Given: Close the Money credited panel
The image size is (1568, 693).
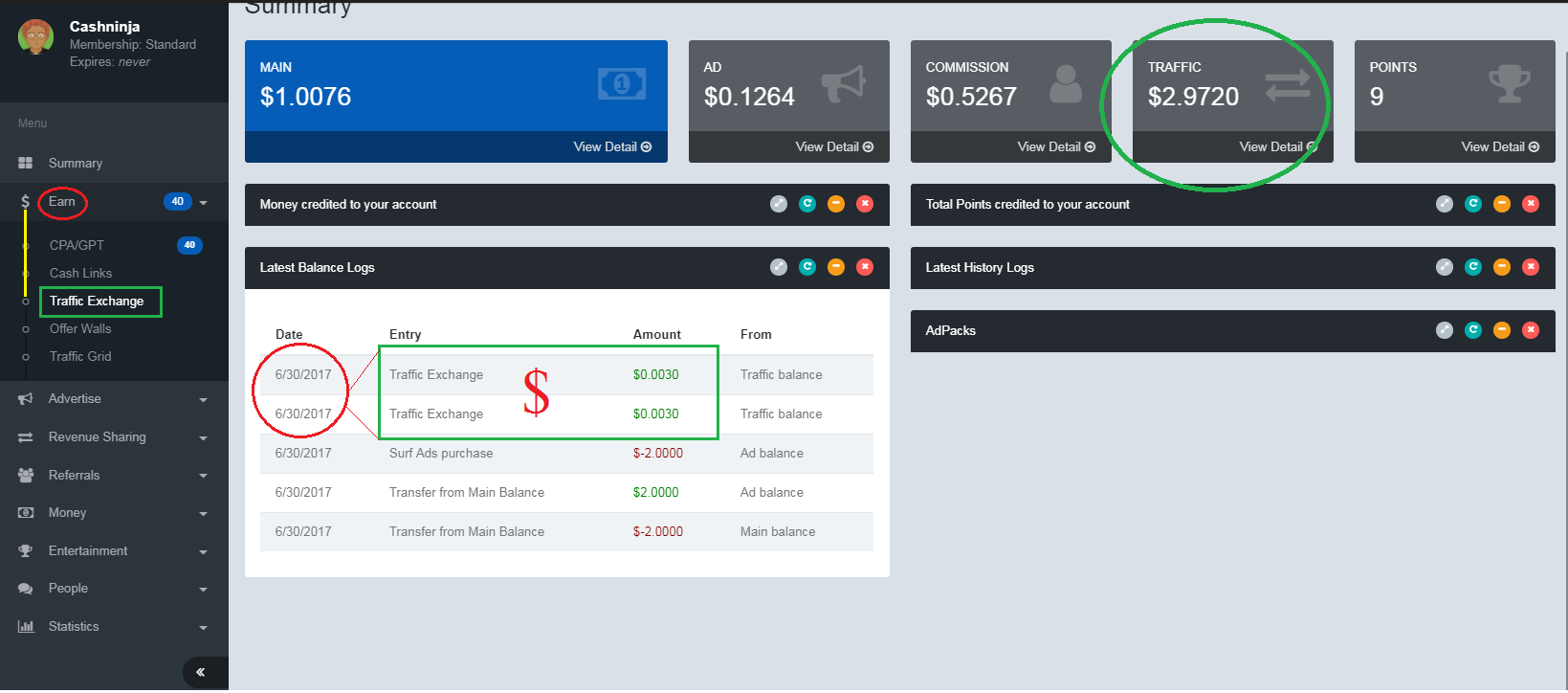Looking at the screenshot, I should coord(865,204).
